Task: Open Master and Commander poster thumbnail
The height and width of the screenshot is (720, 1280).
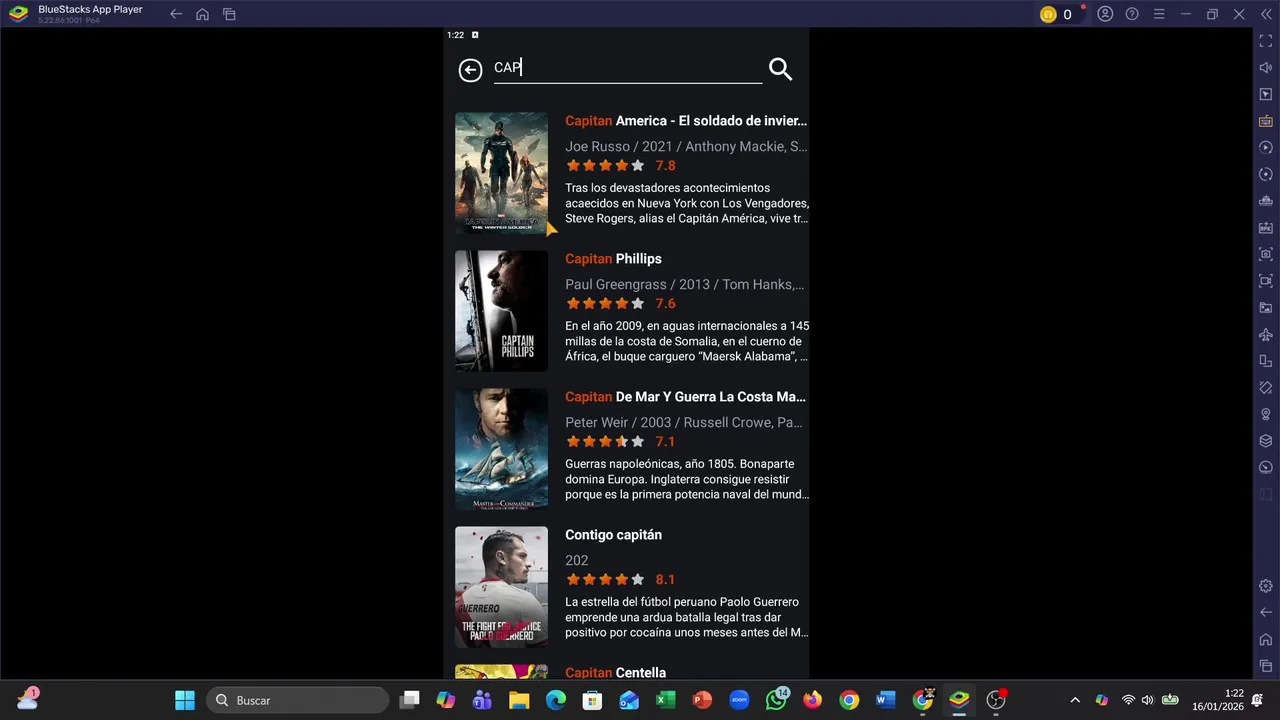Action: point(501,449)
